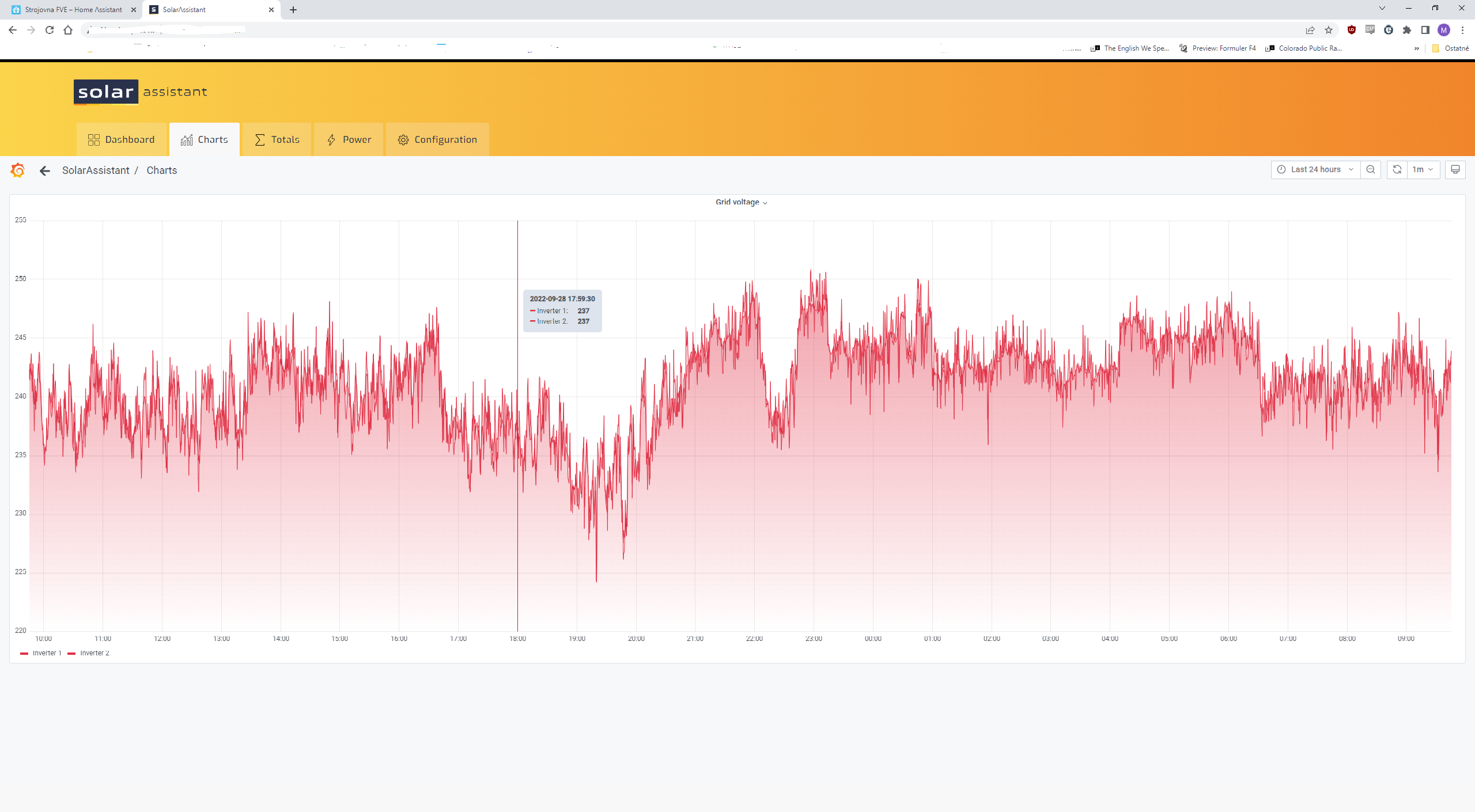The image size is (1475, 812).
Task: Click the Charts breadcrumb title
Action: [x=162, y=170]
